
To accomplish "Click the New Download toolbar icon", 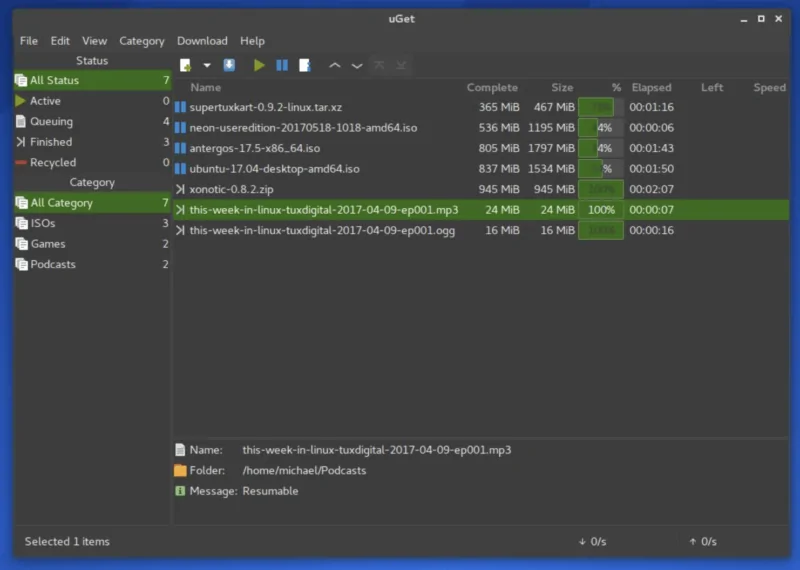I will pos(186,65).
